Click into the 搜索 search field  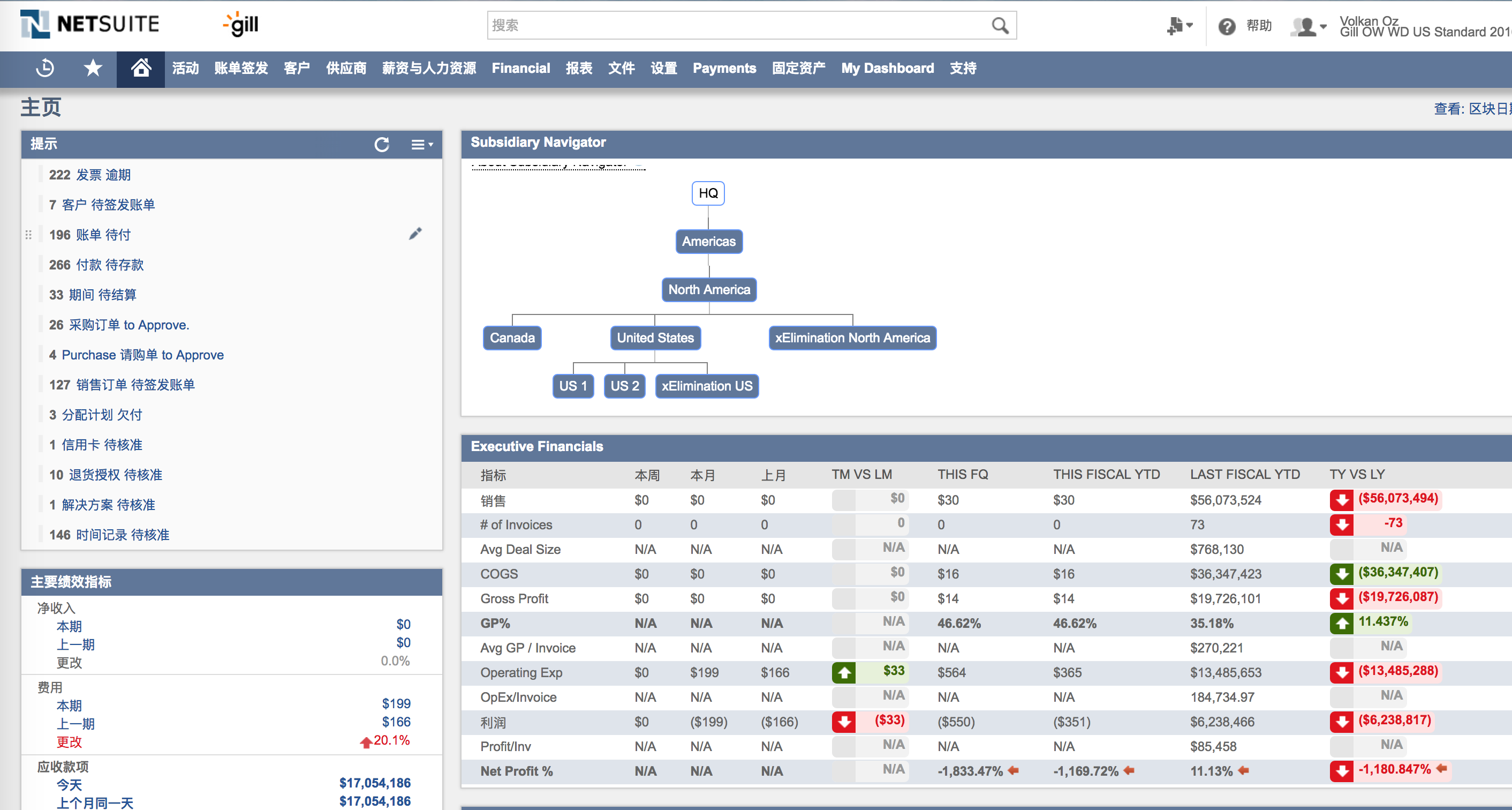(734, 26)
